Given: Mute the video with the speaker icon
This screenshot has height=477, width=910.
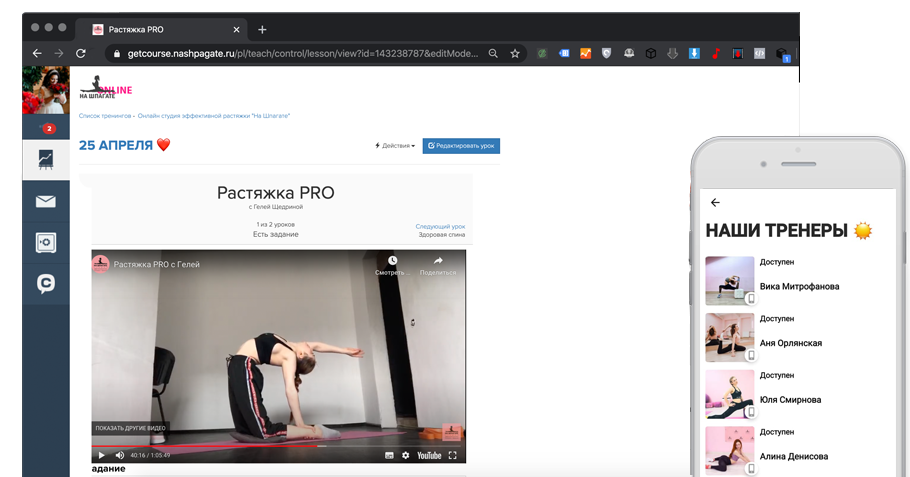Looking at the screenshot, I should tap(120, 456).
